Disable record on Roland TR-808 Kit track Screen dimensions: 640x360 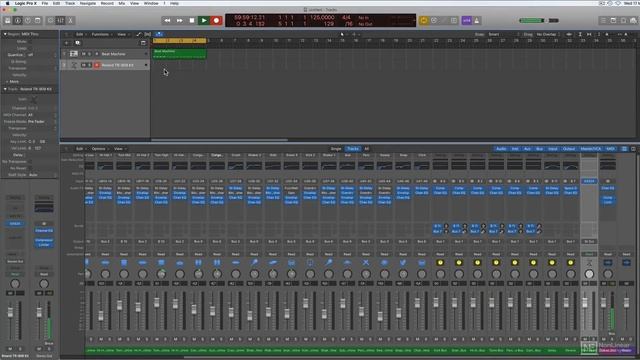pos(97,65)
